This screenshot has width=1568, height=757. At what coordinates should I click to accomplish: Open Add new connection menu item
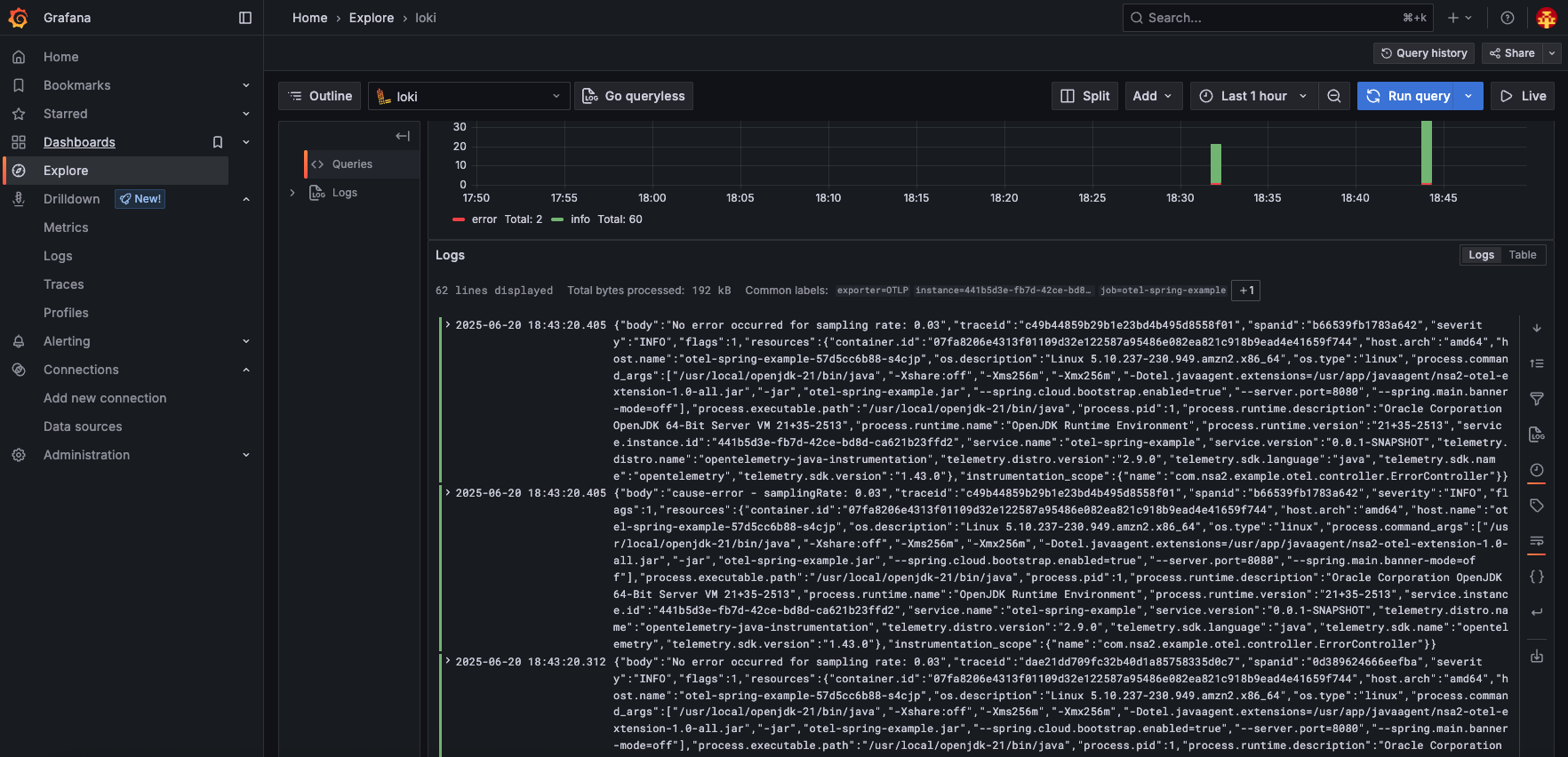point(105,398)
